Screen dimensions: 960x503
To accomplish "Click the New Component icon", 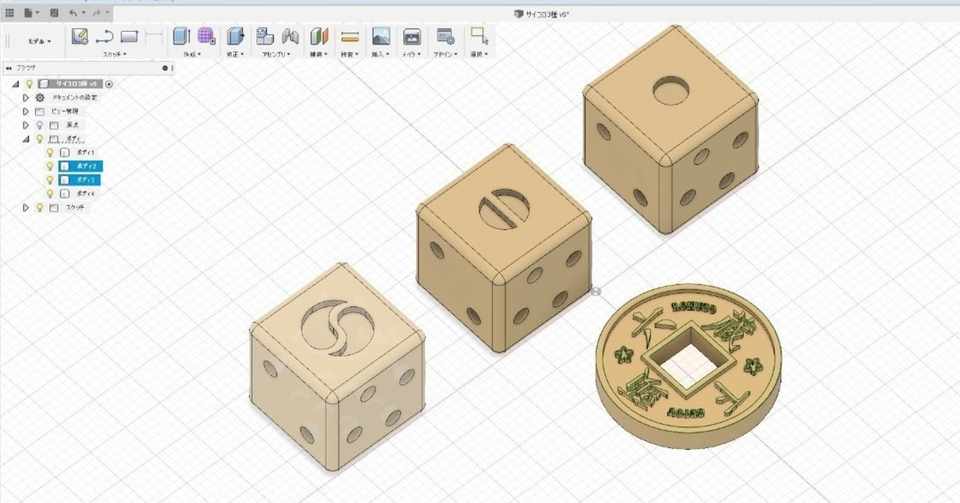I will point(264,37).
